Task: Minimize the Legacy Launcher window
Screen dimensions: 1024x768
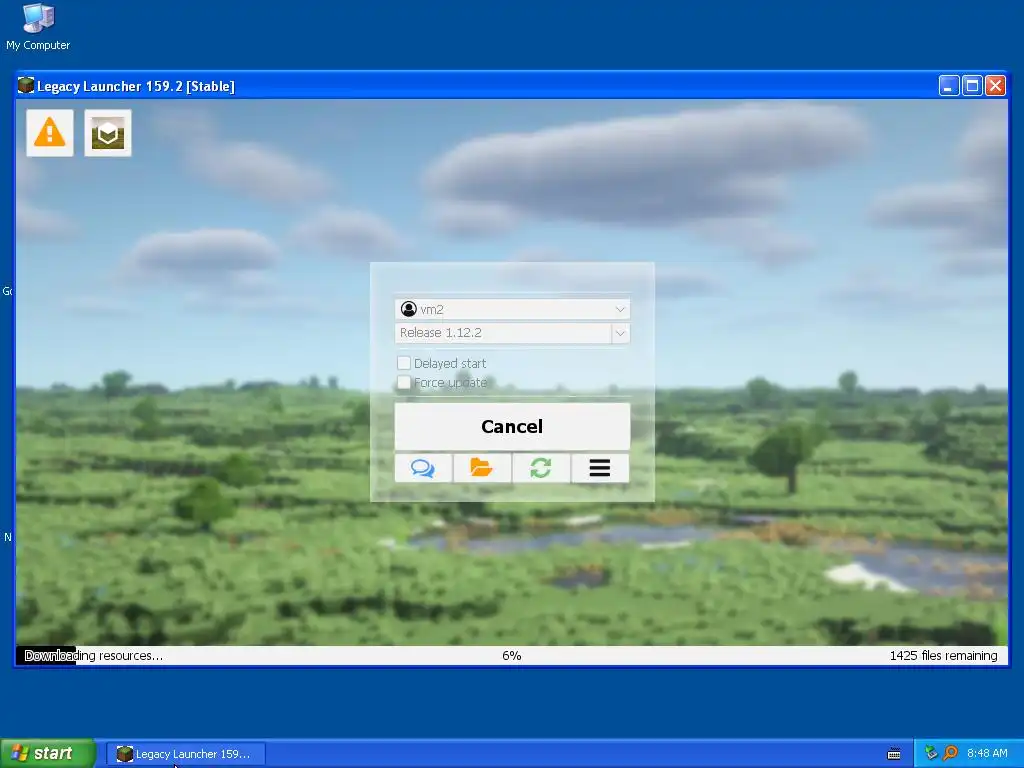Action: [949, 86]
